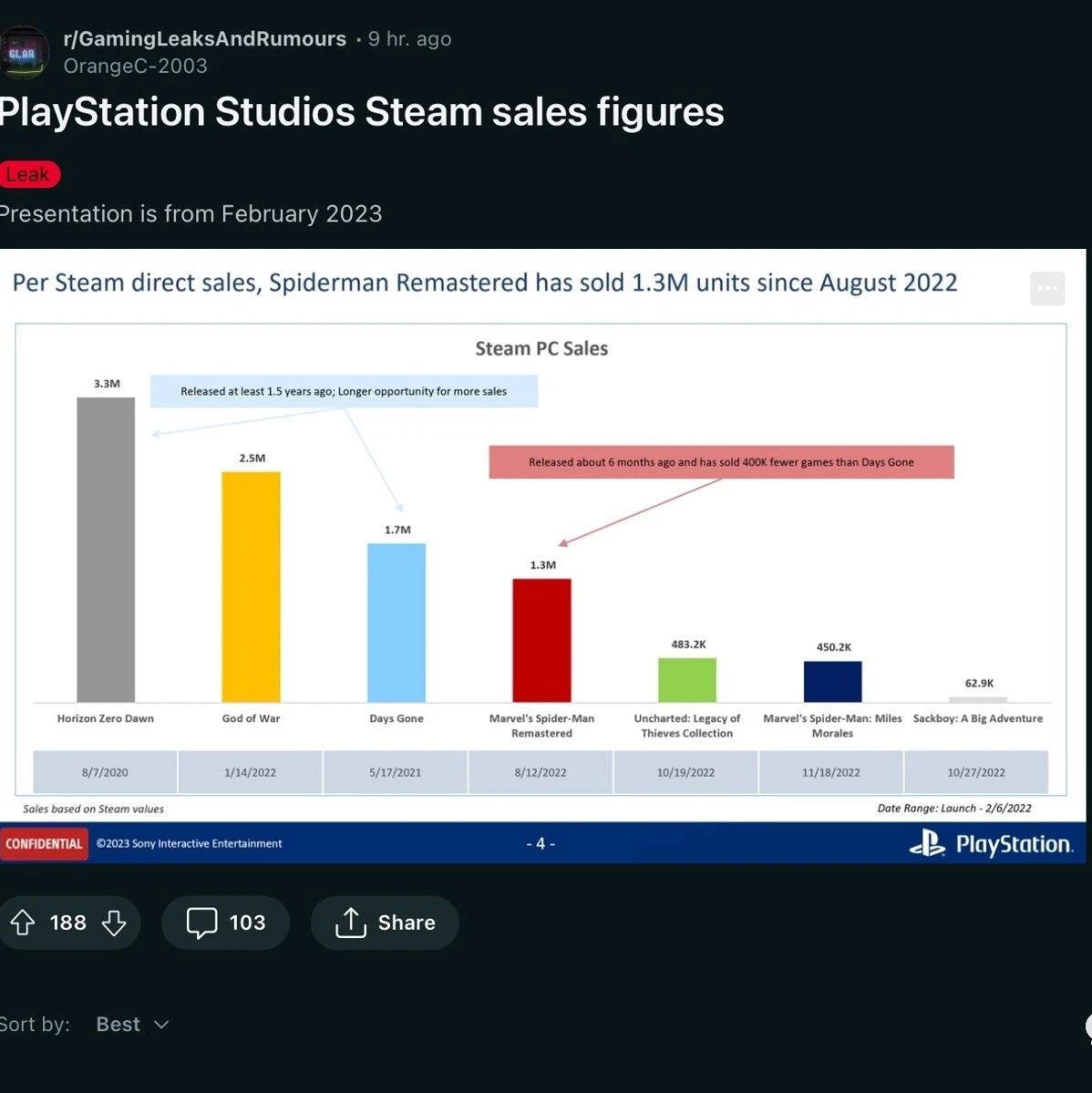Click the 103 comments count

247,923
